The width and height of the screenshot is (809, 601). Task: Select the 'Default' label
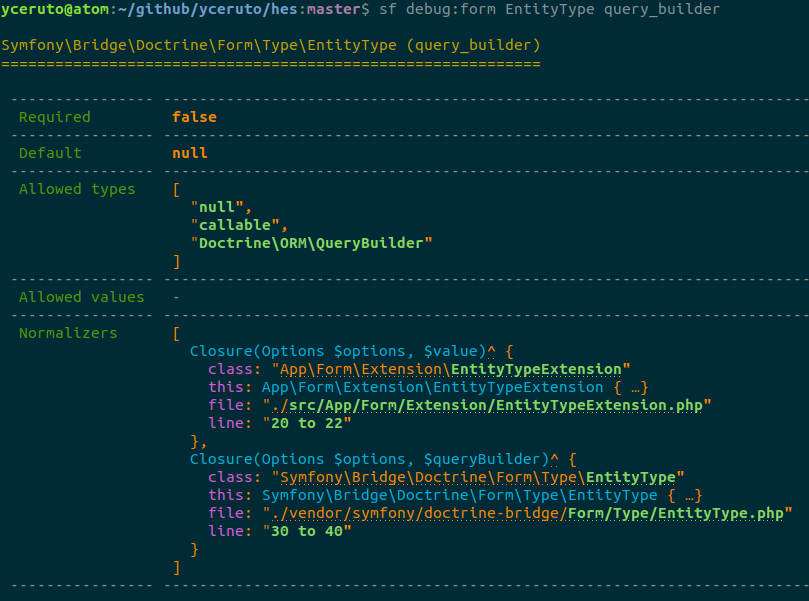tap(50, 153)
